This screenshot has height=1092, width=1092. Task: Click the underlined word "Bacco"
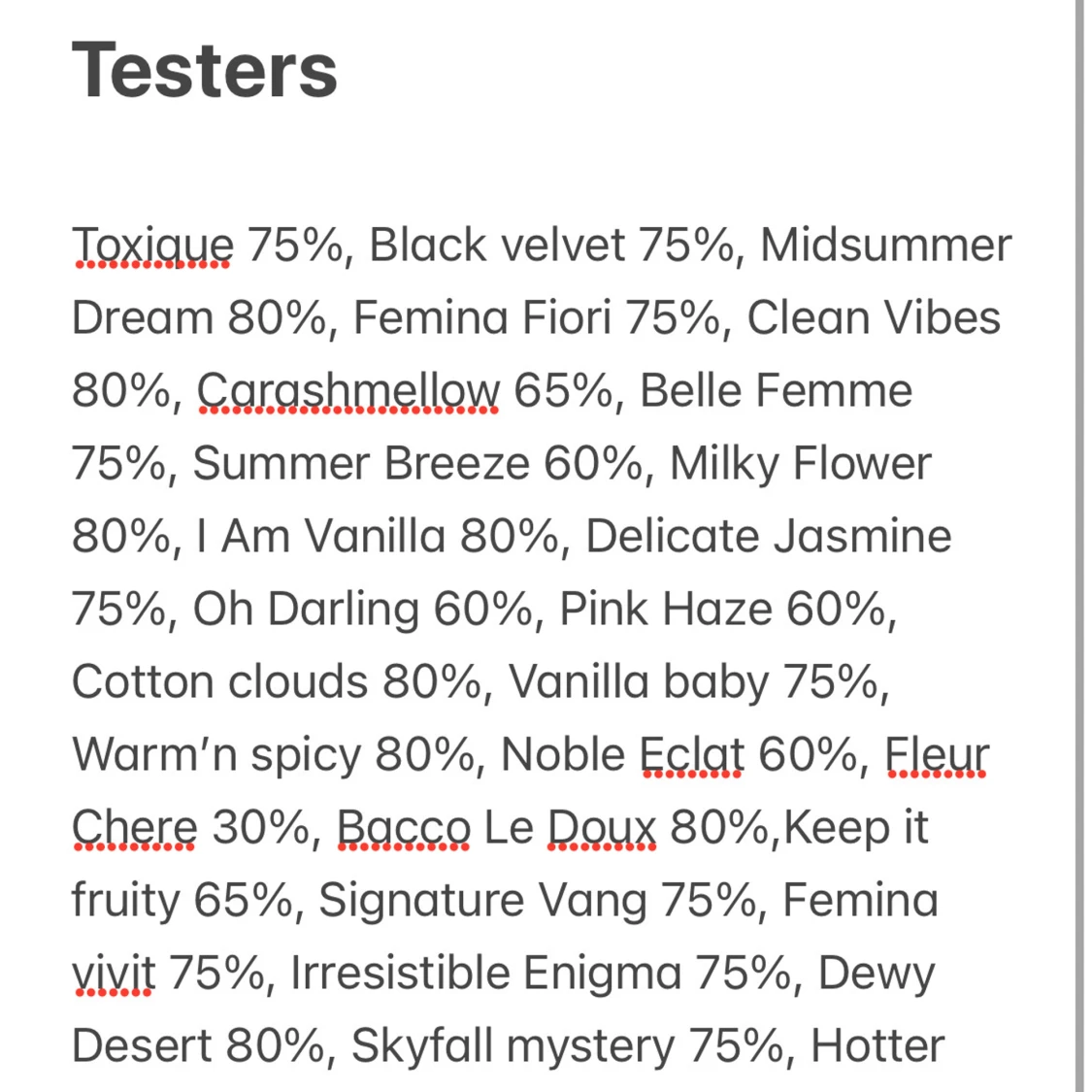click(403, 828)
